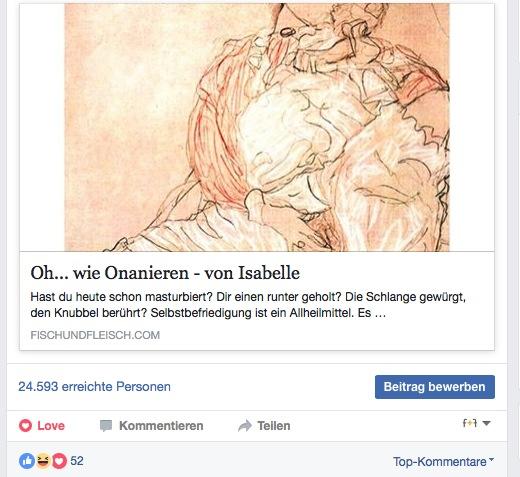Click the FISCHUNDFLEISCH.COM source link

pyautogui.click(x=95, y=335)
